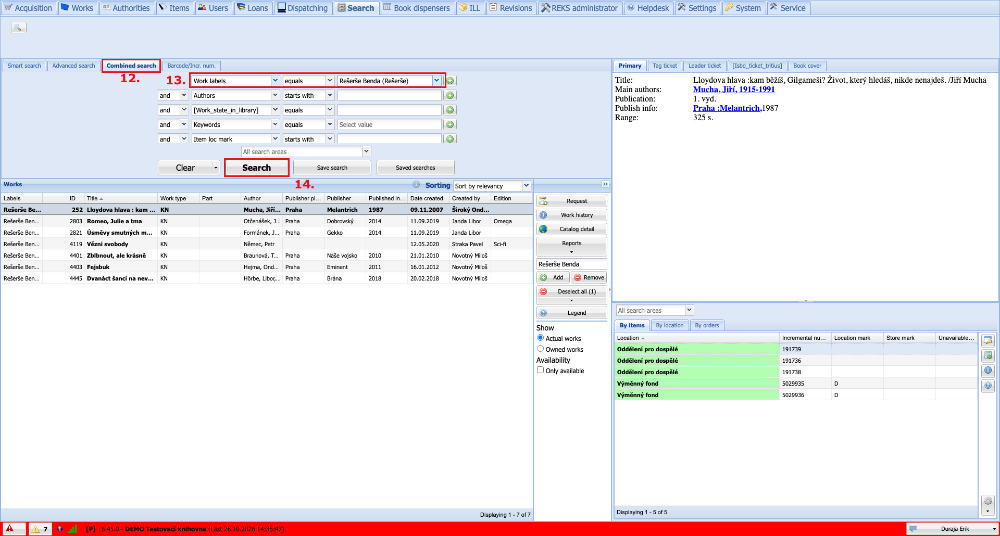Click the green signal strength icon
Viewport: 1000px width, 536px height.
[x=73, y=529]
